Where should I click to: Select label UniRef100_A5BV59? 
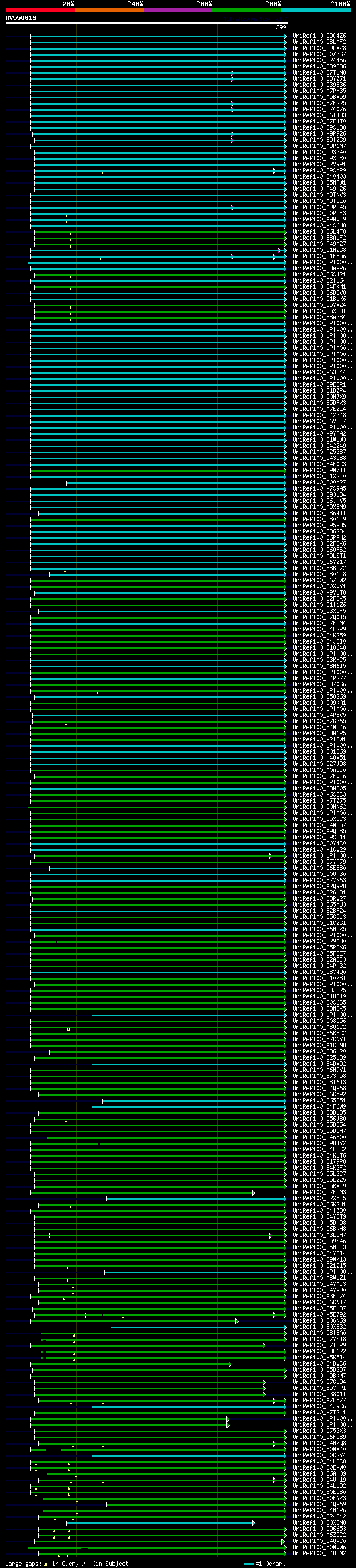coord(319,97)
